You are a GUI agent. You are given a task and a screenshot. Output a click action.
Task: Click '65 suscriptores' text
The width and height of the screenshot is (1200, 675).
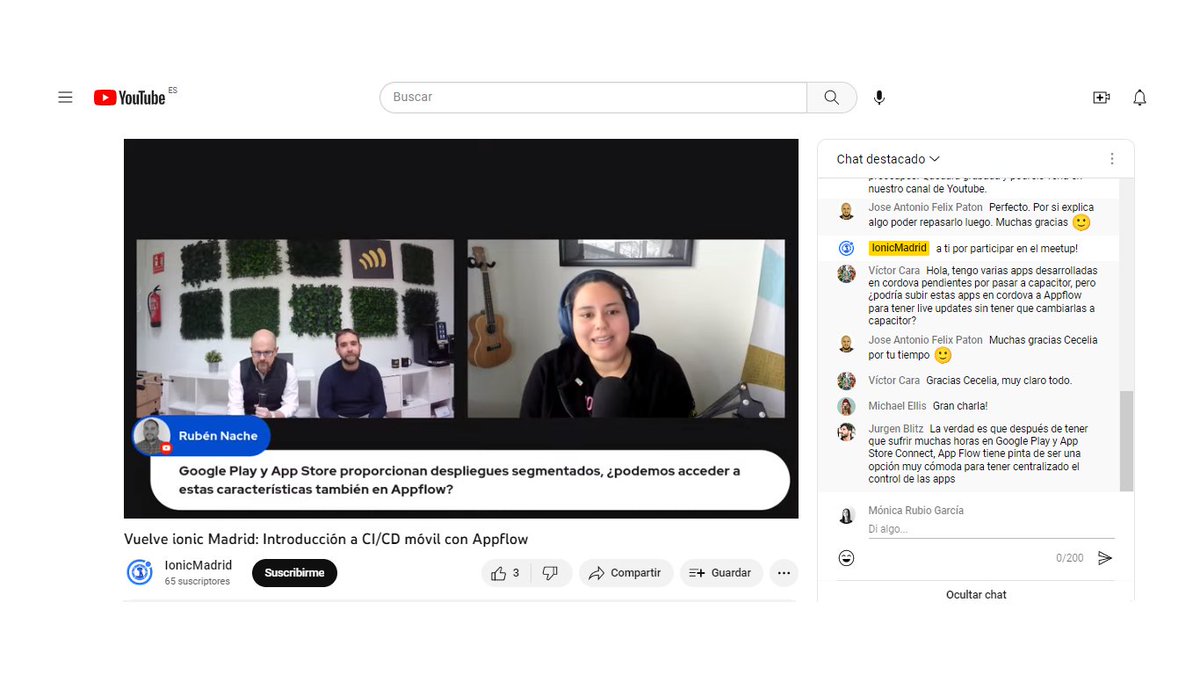[197, 581]
